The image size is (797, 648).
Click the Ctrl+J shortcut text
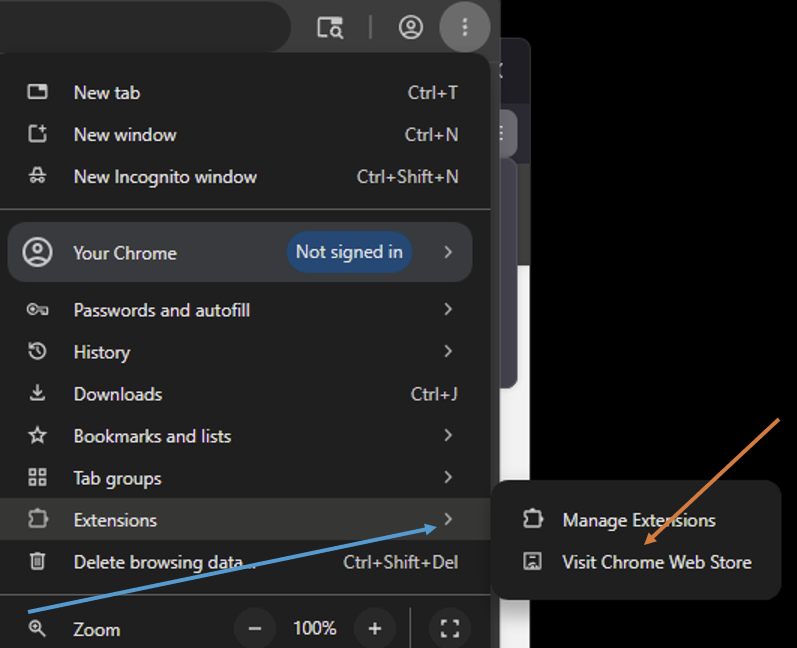coord(434,394)
